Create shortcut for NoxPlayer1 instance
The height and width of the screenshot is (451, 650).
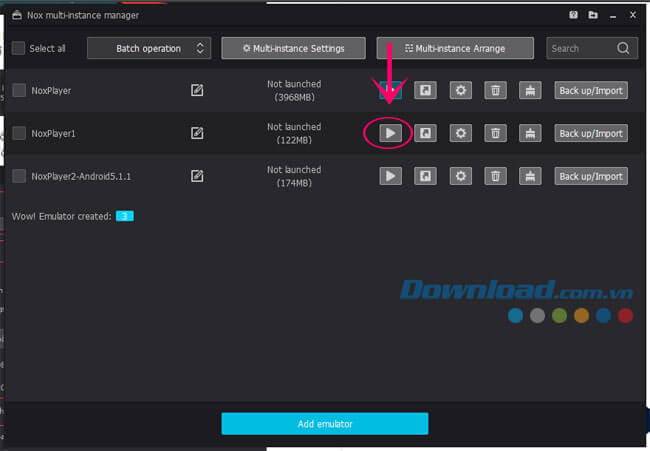[x=425, y=133]
